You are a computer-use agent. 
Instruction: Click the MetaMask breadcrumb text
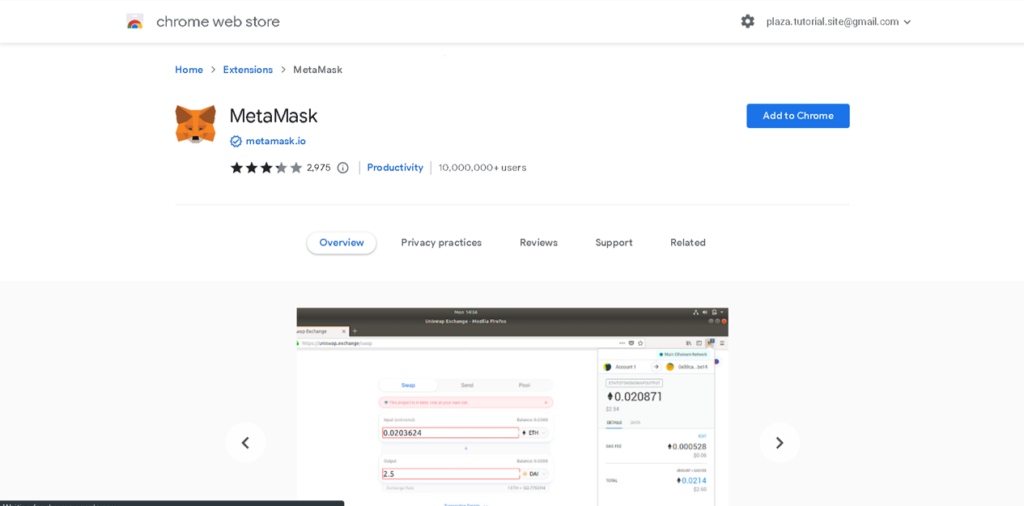[x=317, y=70]
